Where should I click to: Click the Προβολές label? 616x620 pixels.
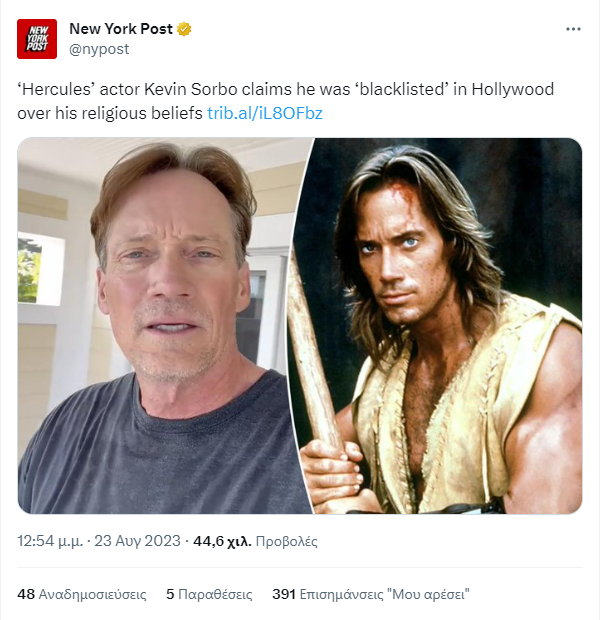[287, 541]
